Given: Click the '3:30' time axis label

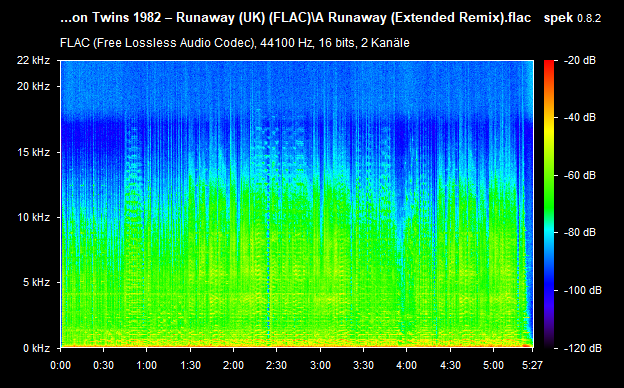Looking at the screenshot, I should click(x=363, y=365).
